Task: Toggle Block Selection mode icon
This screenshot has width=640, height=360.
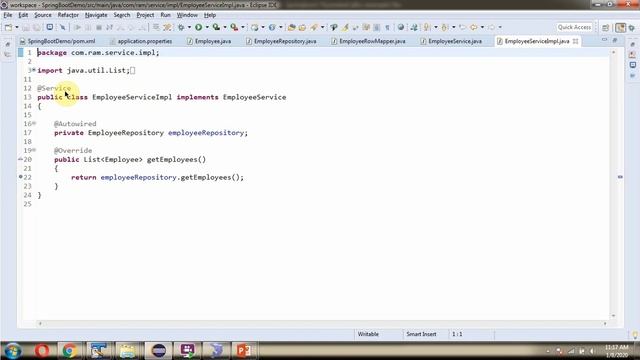Action: click(377, 27)
